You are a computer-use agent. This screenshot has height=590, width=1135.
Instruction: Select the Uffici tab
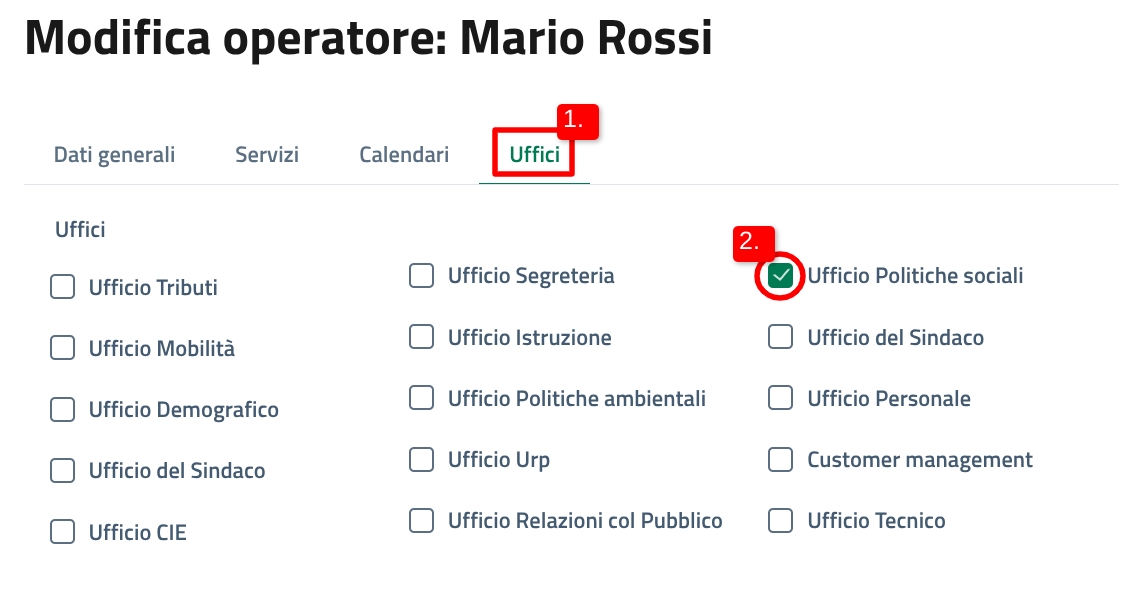click(534, 155)
